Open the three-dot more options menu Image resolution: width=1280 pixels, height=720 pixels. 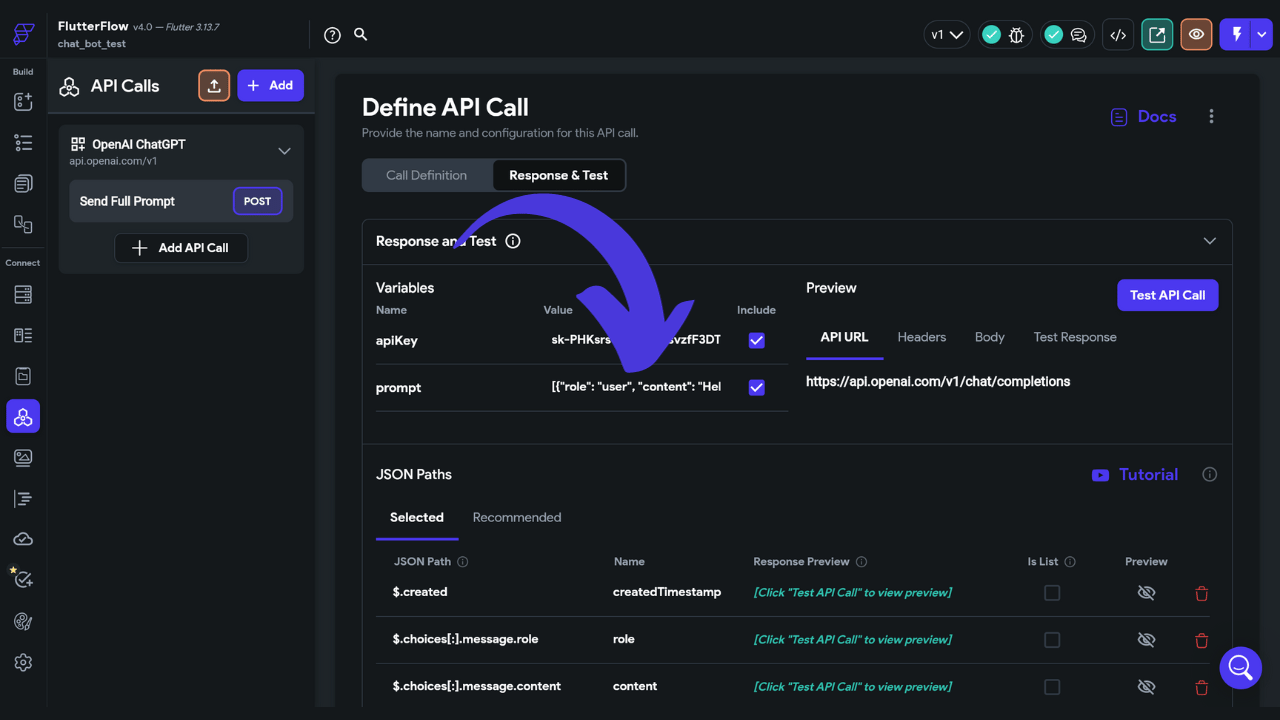pyautogui.click(x=1211, y=117)
